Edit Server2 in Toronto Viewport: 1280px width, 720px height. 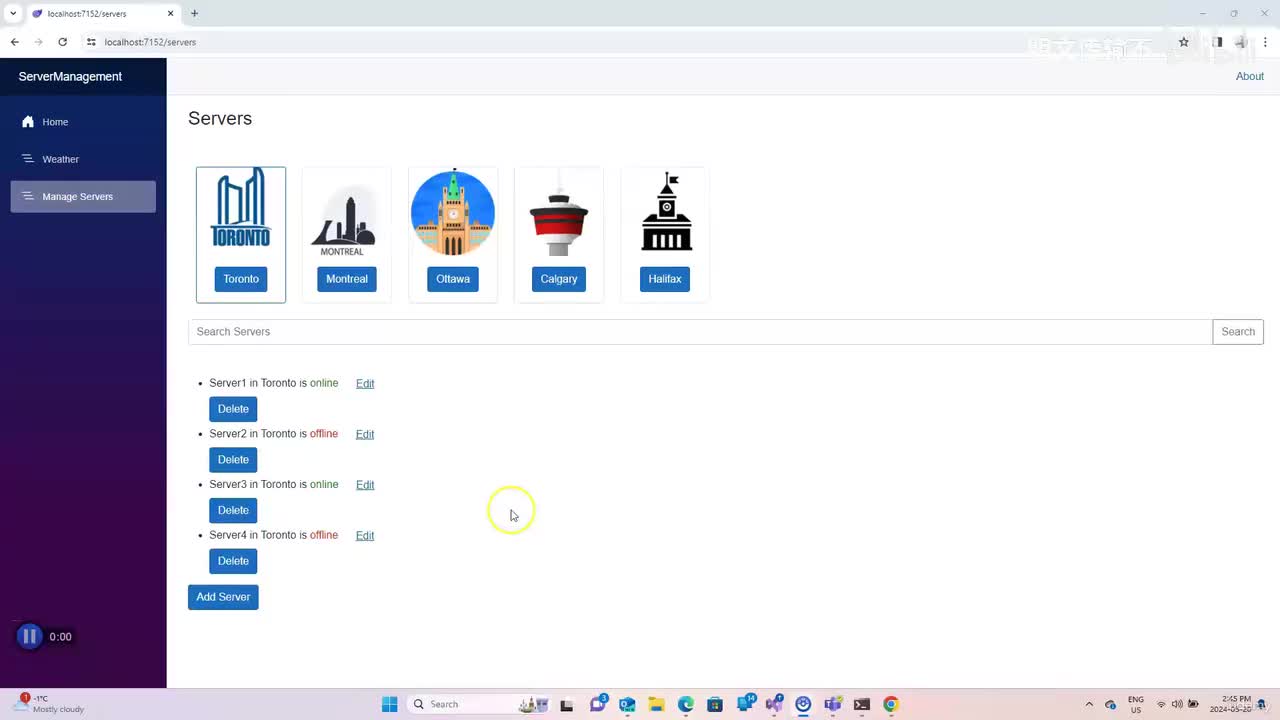[x=365, y=434]
